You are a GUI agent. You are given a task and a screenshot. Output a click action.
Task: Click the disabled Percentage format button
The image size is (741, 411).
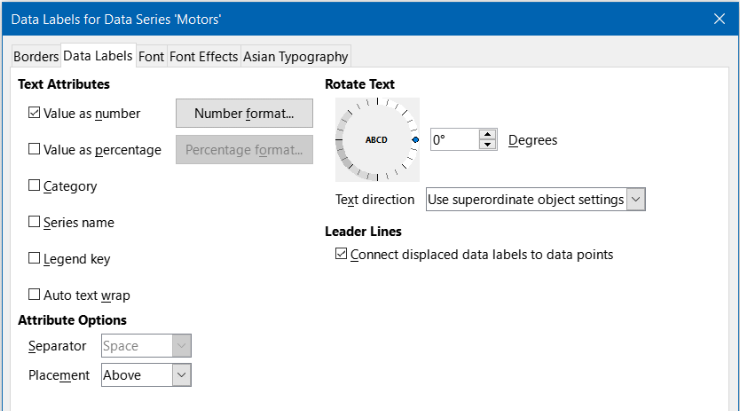click(x=244, y=150)
